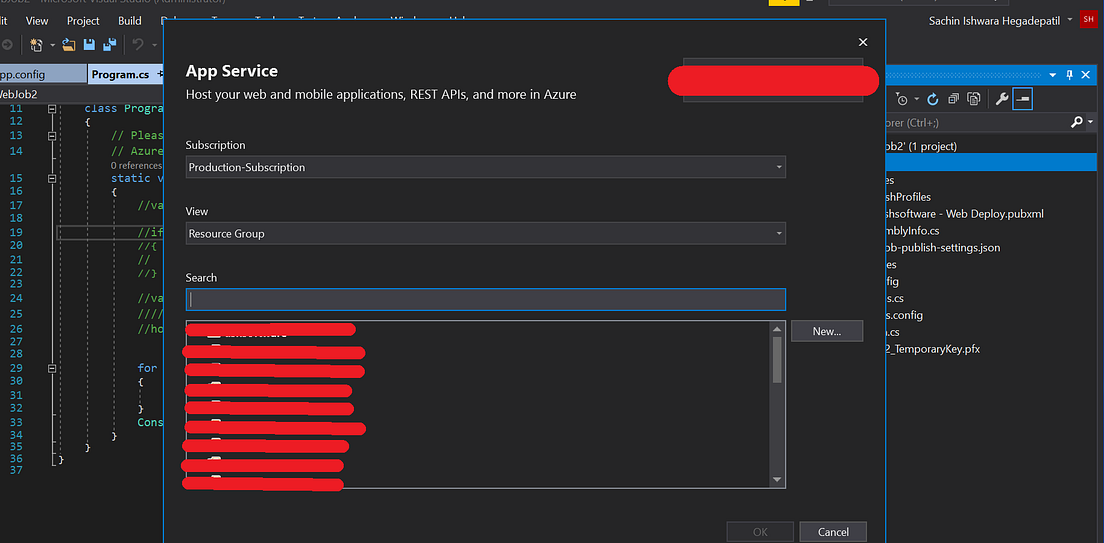
Task: Click the Save All icon
Action: pyautogui.click(x=109, y=45)
